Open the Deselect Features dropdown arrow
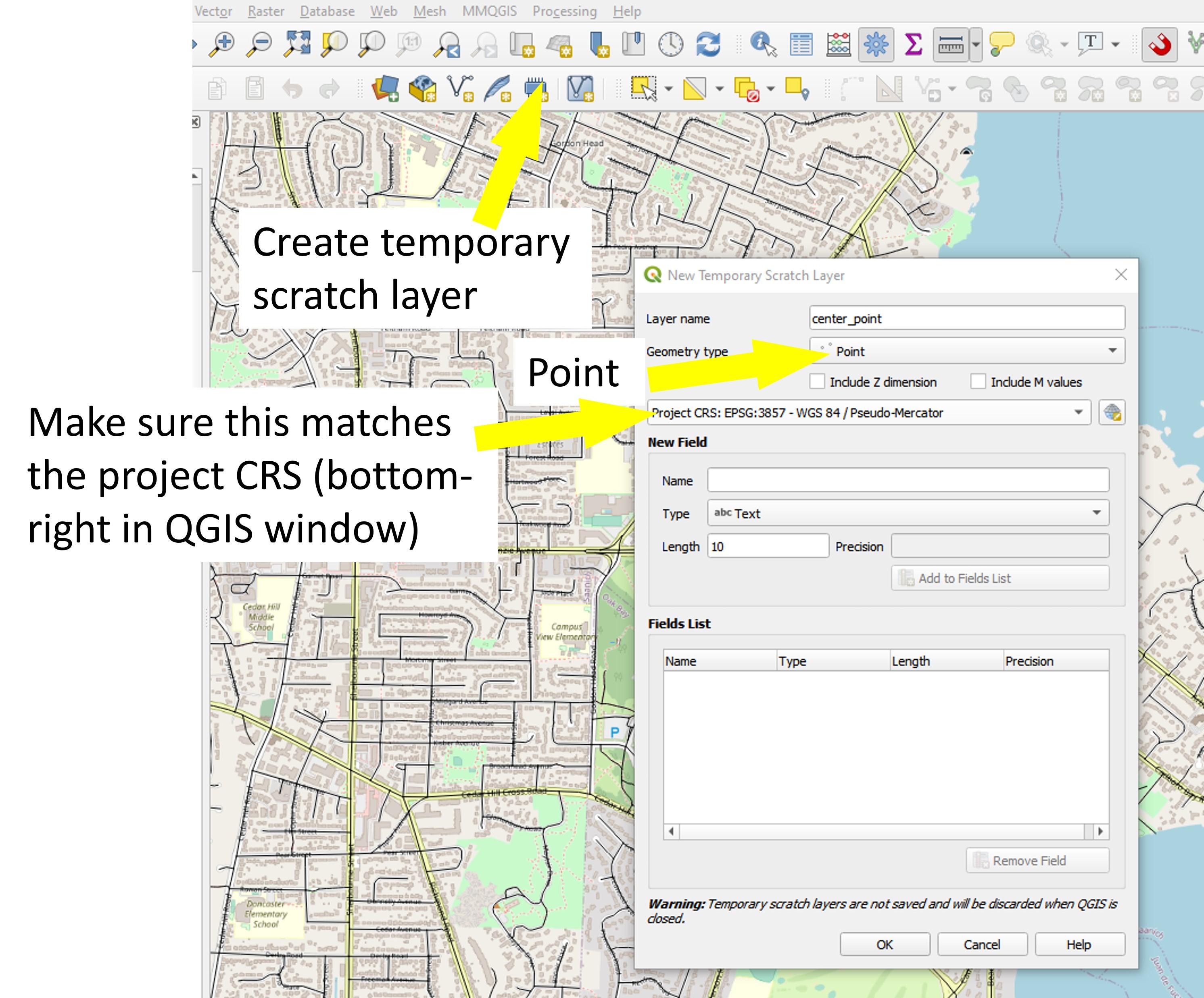Screen dimensions: 1204x998 point(770,89)
